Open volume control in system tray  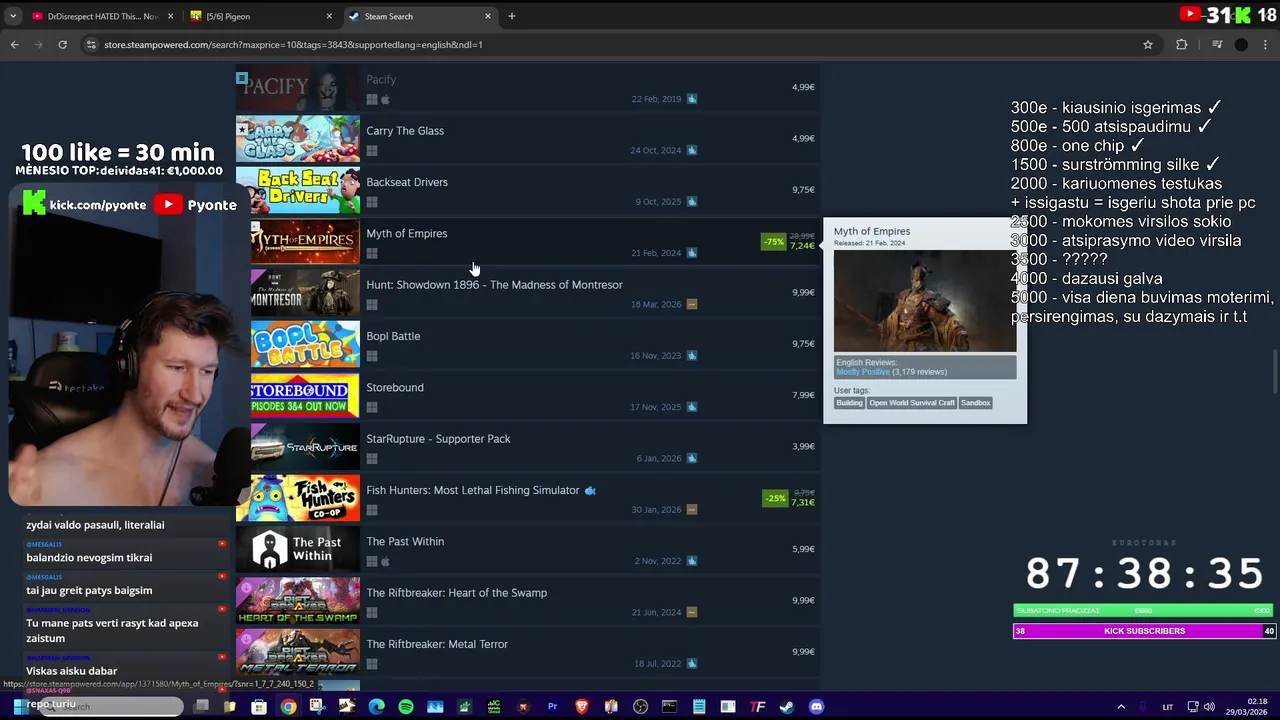click(1209, 707)
